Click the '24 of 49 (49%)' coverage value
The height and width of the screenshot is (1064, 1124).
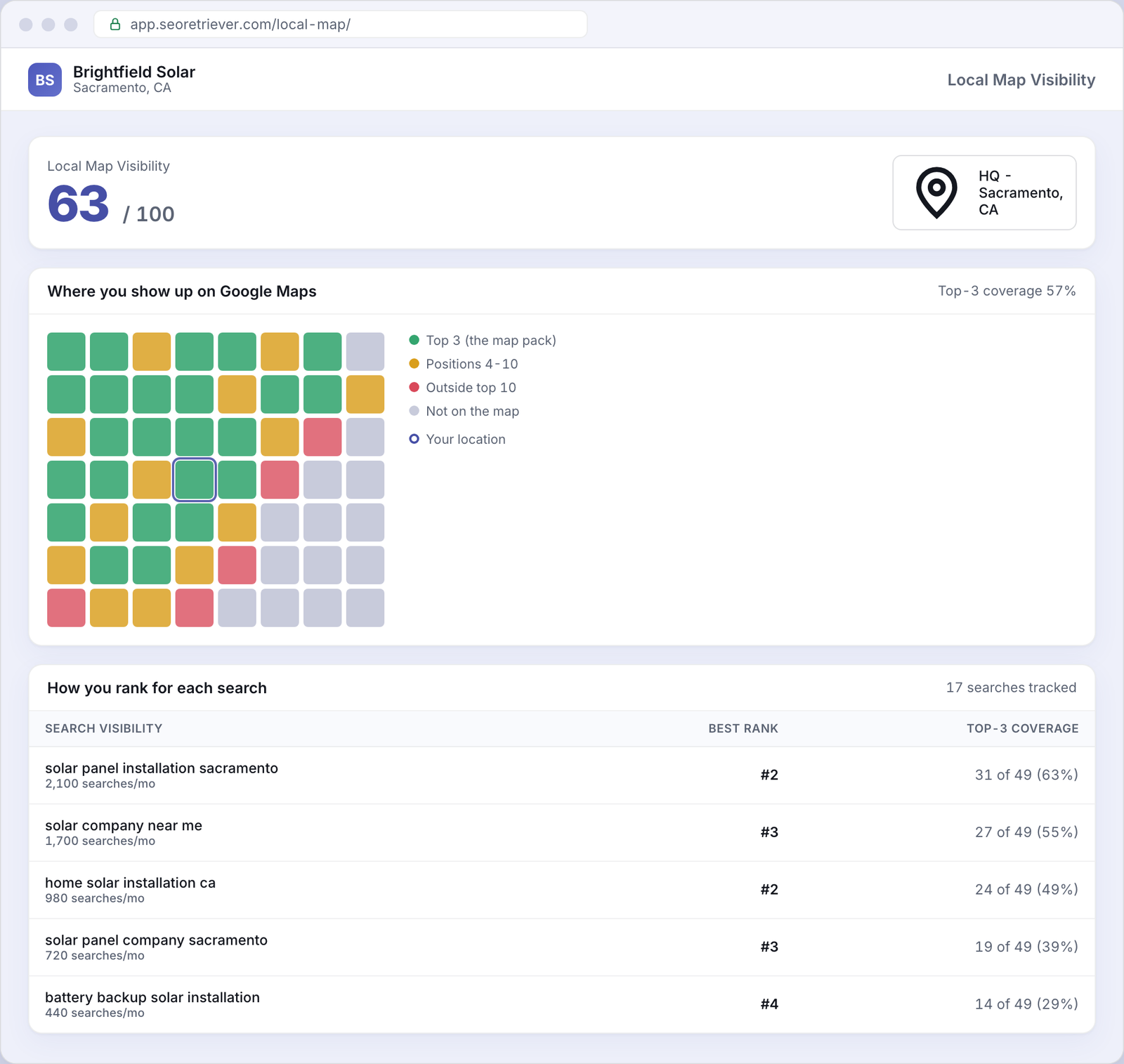pyautogui.click(x=1026, y=889)
